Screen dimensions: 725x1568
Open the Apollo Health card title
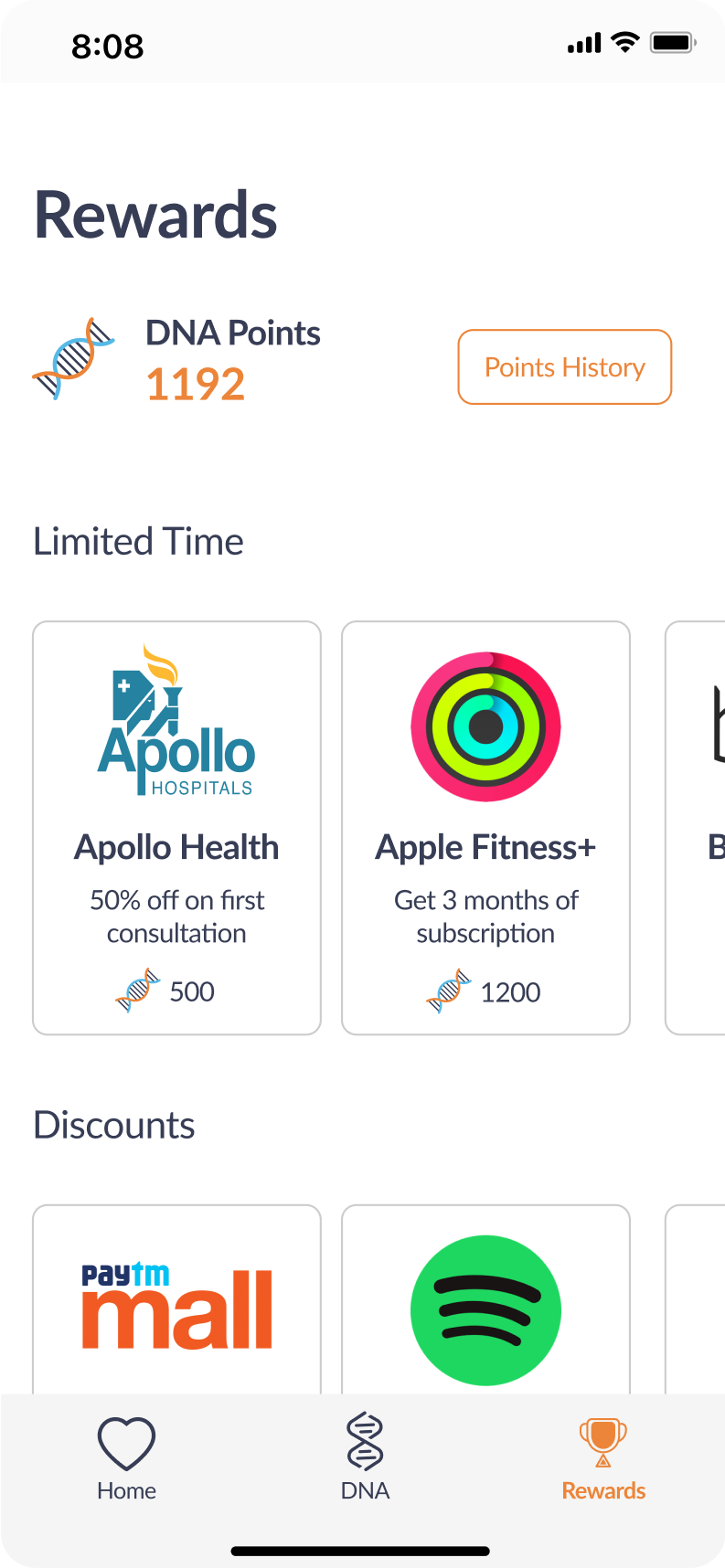(x=176, y=848)
